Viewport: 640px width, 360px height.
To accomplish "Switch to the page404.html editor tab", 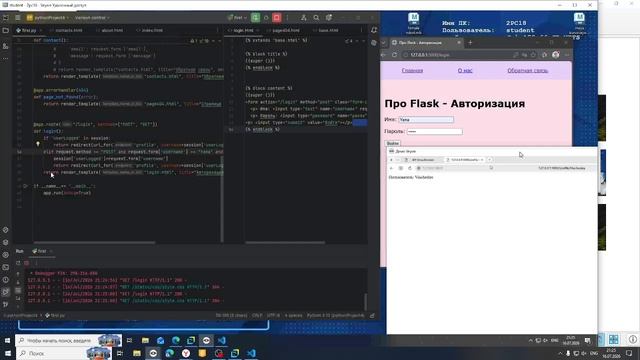I will (286, 30).
